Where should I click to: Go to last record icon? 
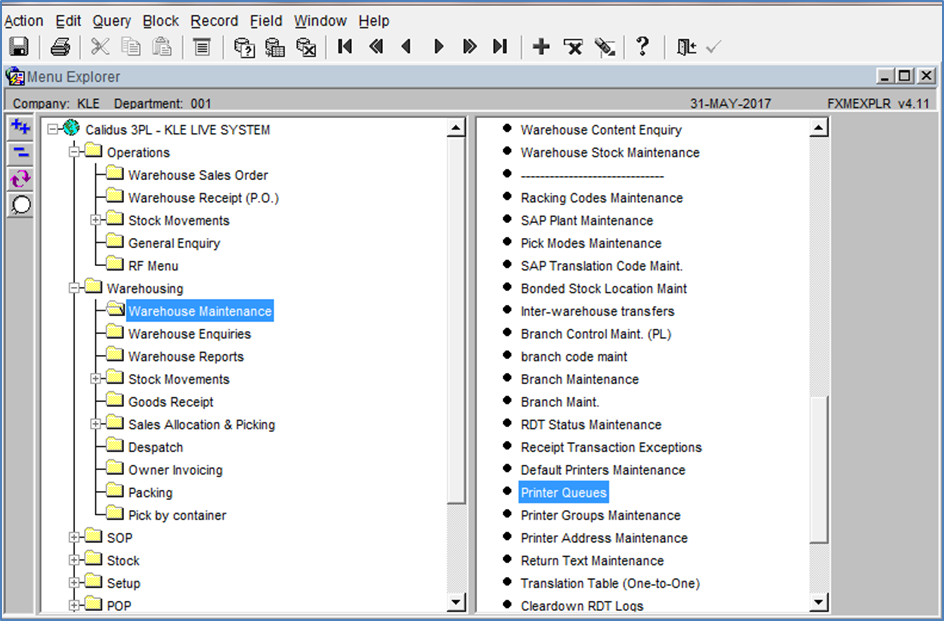point(500,46)
